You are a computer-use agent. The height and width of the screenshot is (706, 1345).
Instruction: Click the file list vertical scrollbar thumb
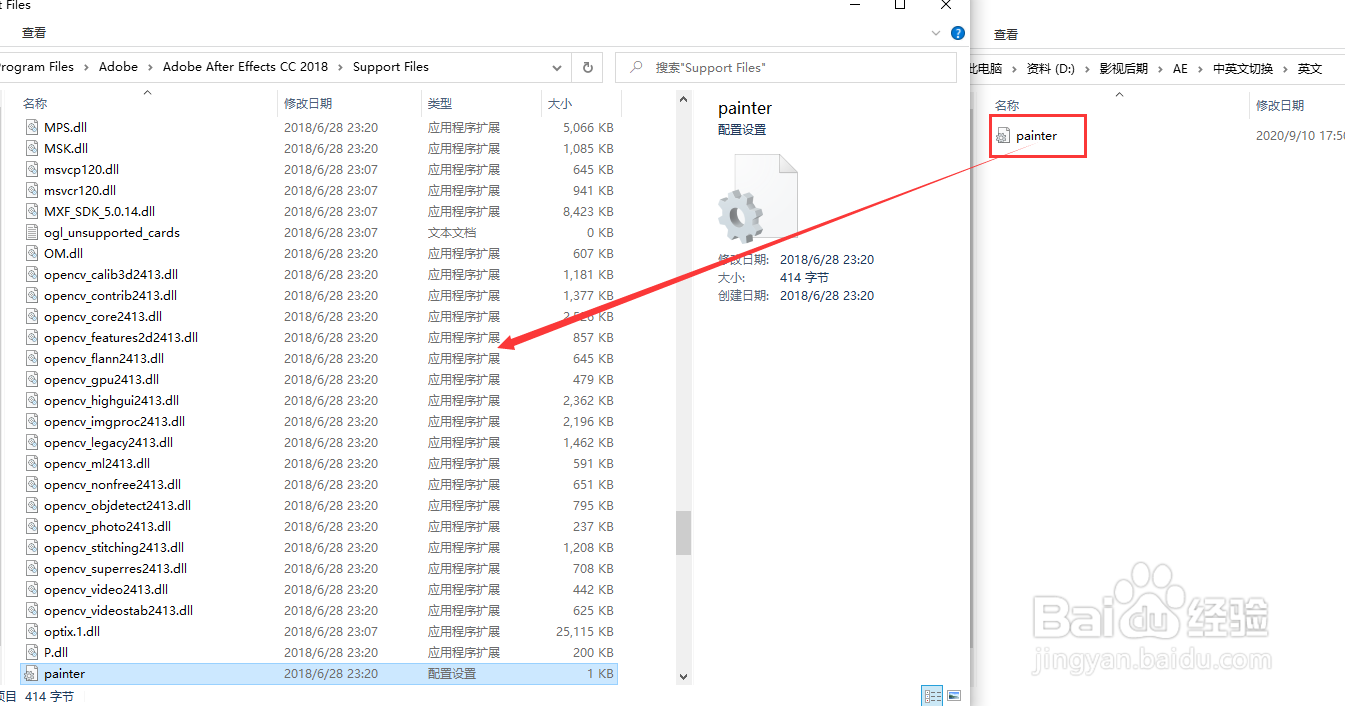click(683, 533)
